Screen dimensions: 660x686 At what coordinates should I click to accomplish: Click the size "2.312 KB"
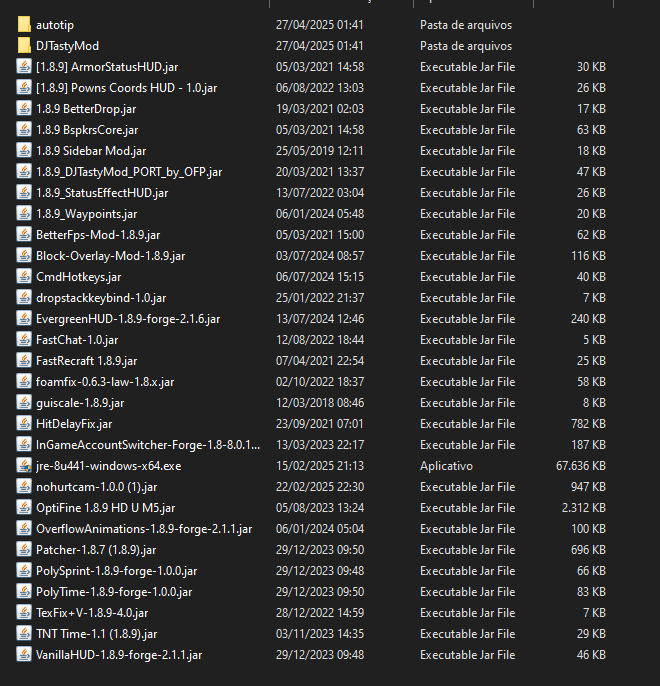pos(584,508)
